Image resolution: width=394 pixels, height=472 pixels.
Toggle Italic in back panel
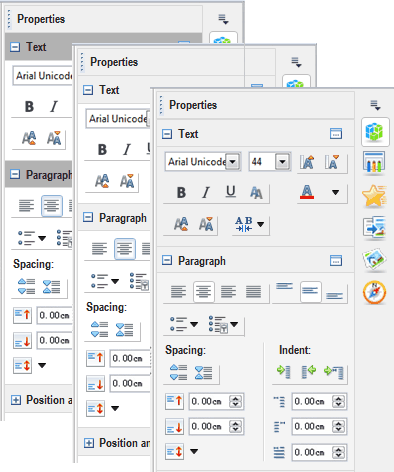click(x=54, y=107)
